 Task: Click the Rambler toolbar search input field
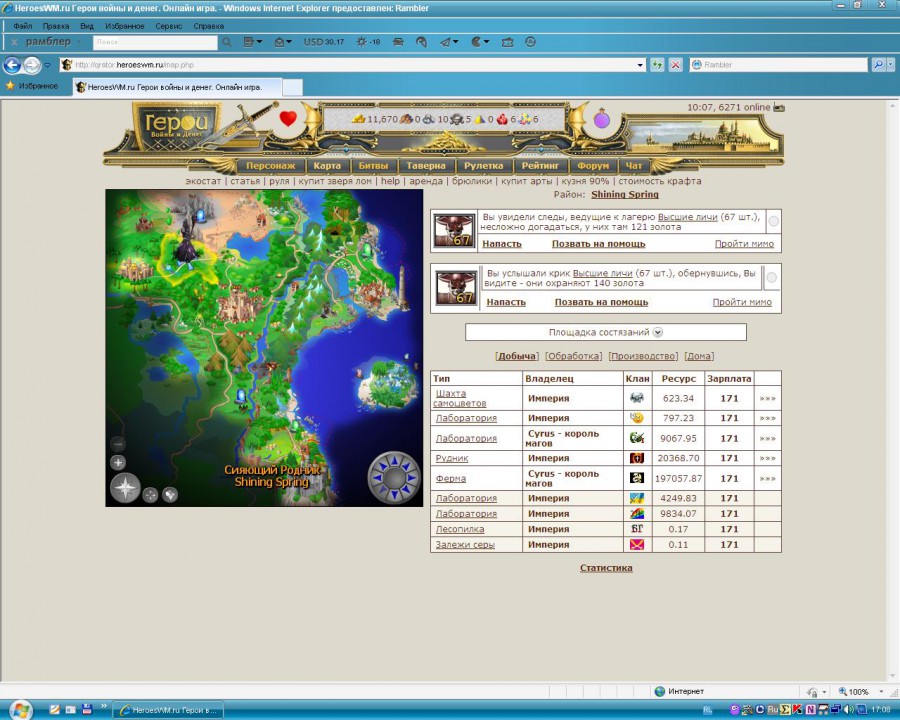click(156, 42)
